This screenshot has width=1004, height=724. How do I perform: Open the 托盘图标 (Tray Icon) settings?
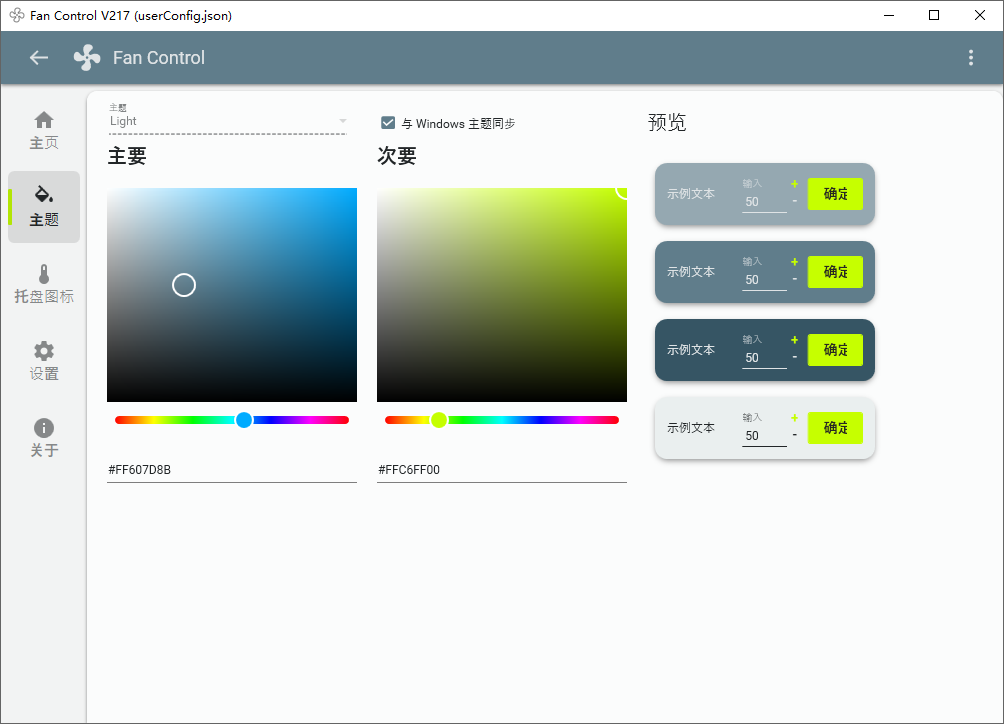[x=43, y=283]
